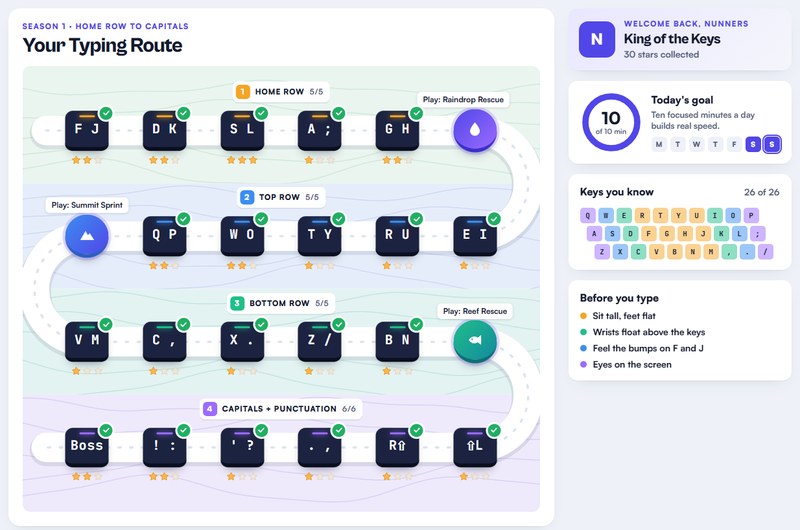Click 'Feel the bumps on F and J' tip
Screen dimensions: 800x530
click(648, 348)
